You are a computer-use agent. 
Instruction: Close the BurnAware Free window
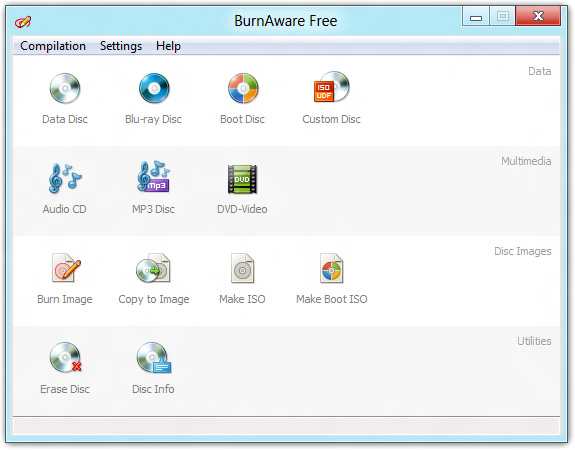coord(538,16)
